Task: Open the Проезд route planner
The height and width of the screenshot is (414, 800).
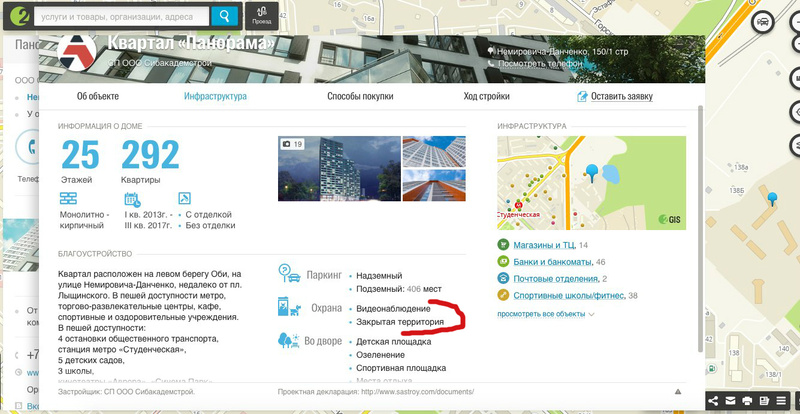Action: pyautogui.click(x=261, y=16)
